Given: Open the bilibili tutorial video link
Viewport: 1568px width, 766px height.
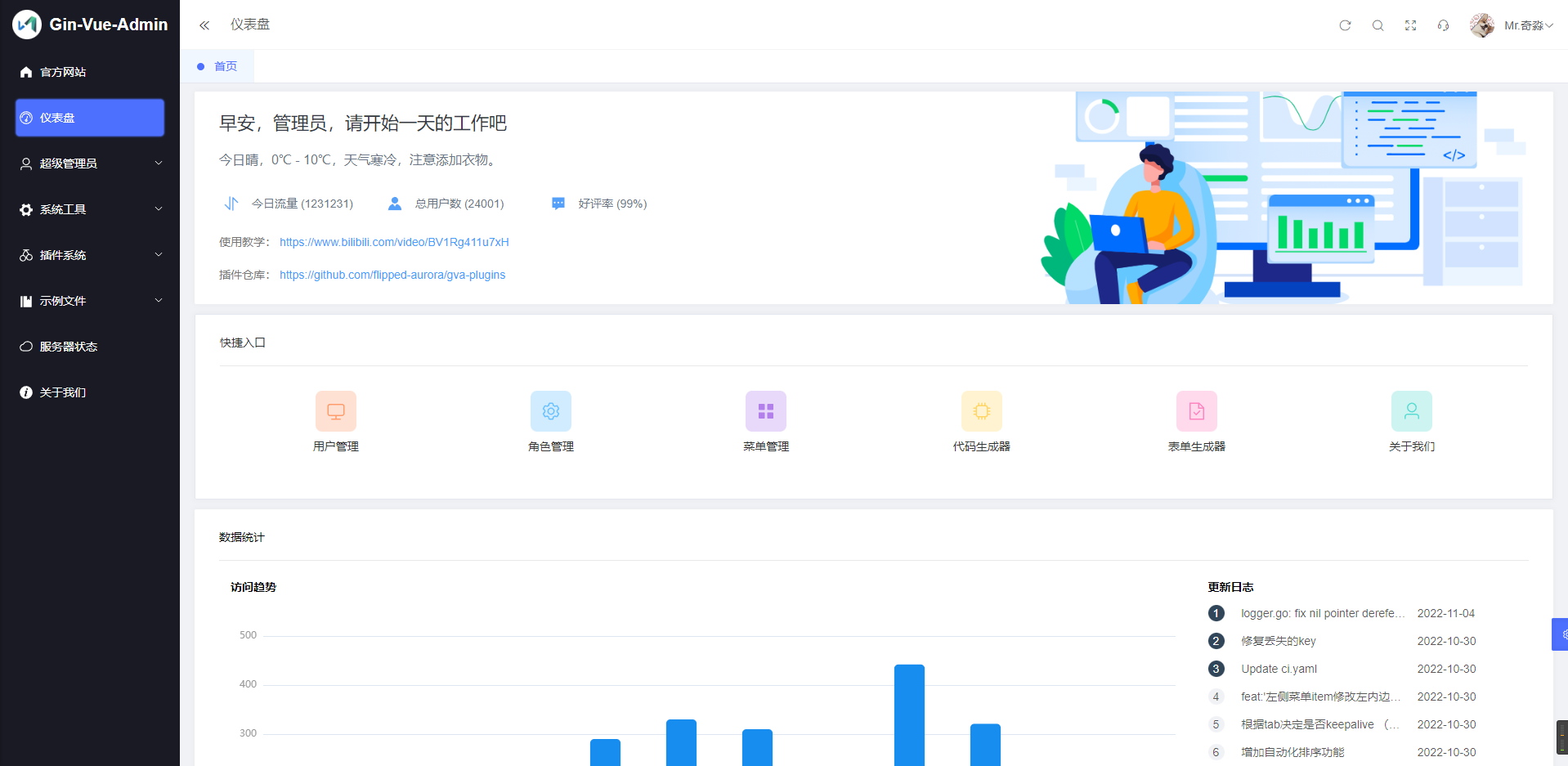Looking at the screenshot, I should (x=394, y=242).
